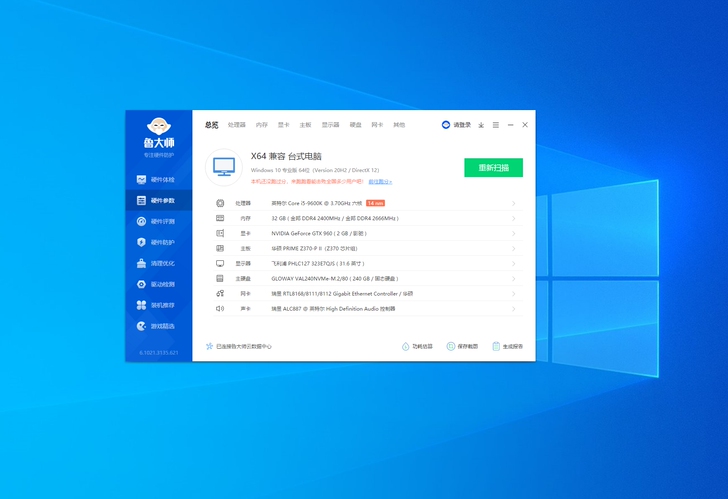Click the NVIDIA GeForce GTX 960 text
This screenshot has height=499, width=728.
(319, 233)
